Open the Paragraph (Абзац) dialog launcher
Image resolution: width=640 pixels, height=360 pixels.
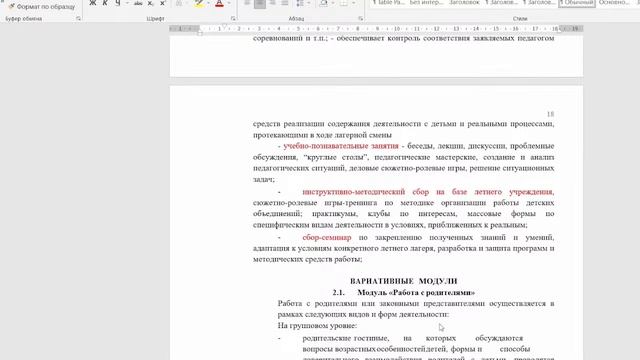point(360,19)
